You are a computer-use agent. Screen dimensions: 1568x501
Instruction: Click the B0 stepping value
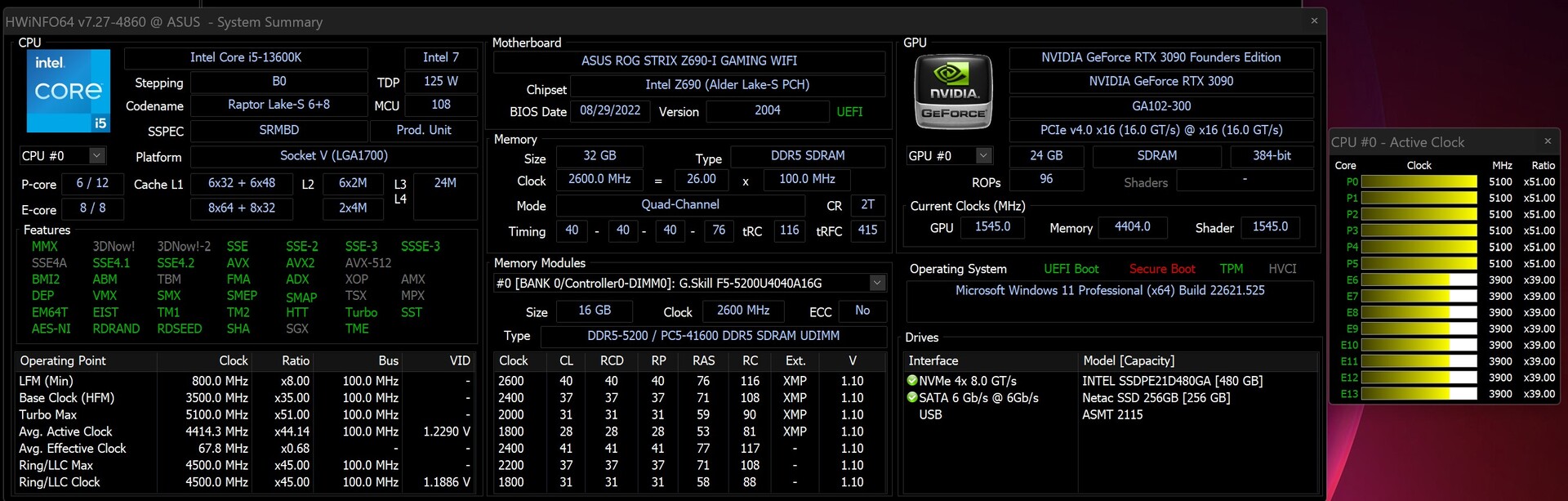point(279,81)
